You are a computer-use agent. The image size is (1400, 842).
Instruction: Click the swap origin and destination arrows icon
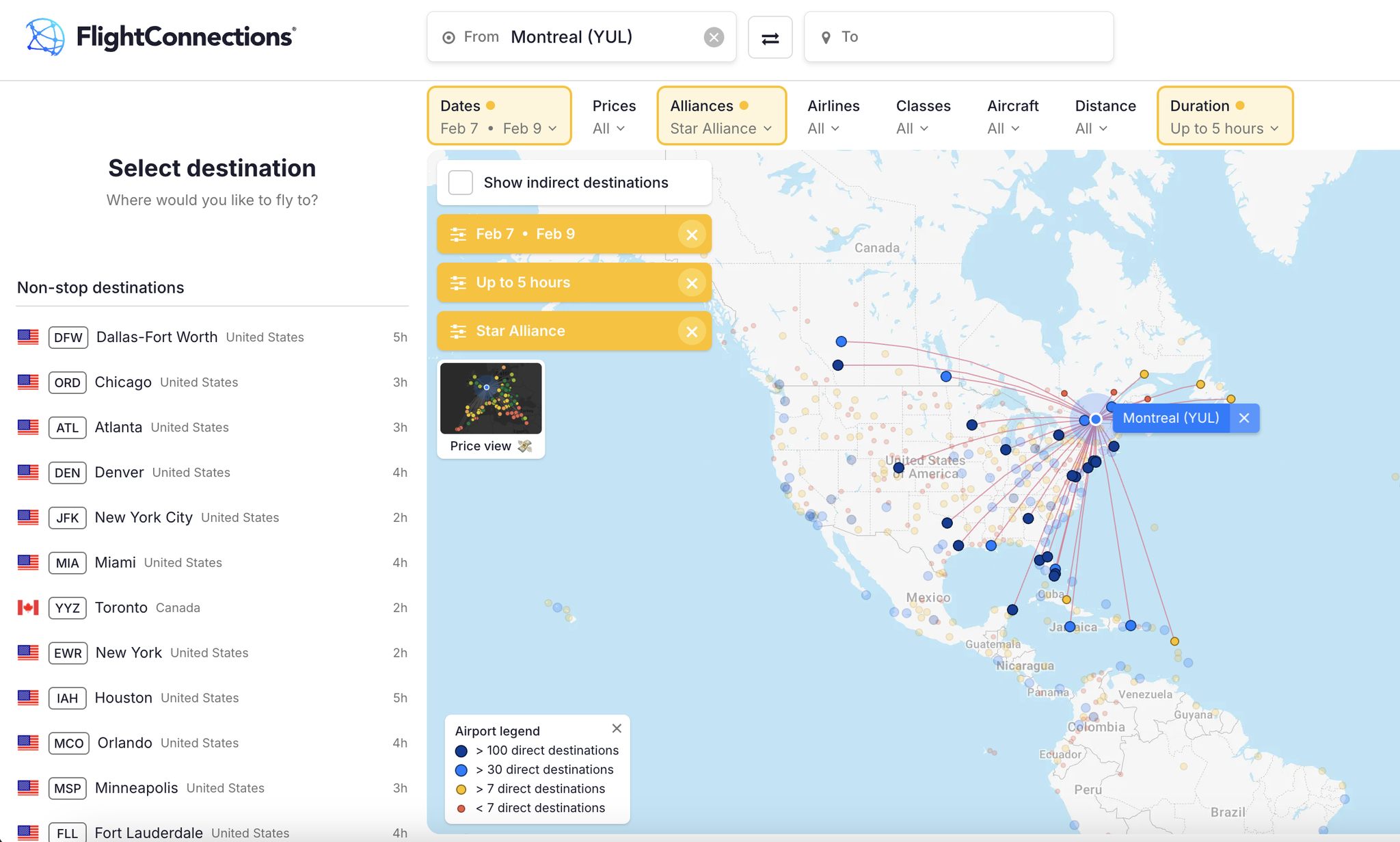770,37
